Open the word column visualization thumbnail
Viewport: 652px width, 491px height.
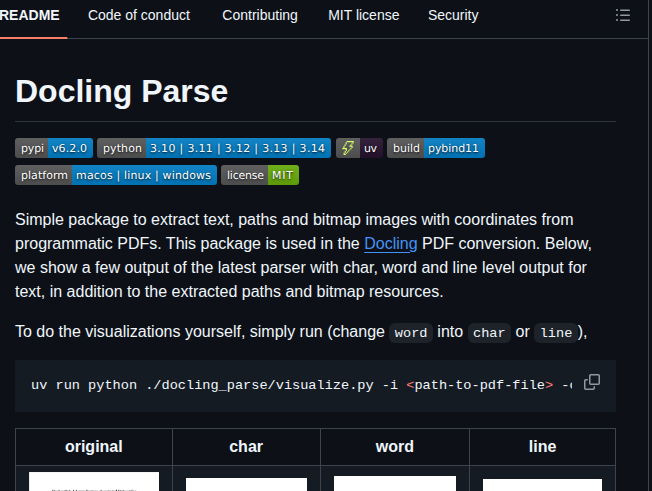click(x=395, y=484)
